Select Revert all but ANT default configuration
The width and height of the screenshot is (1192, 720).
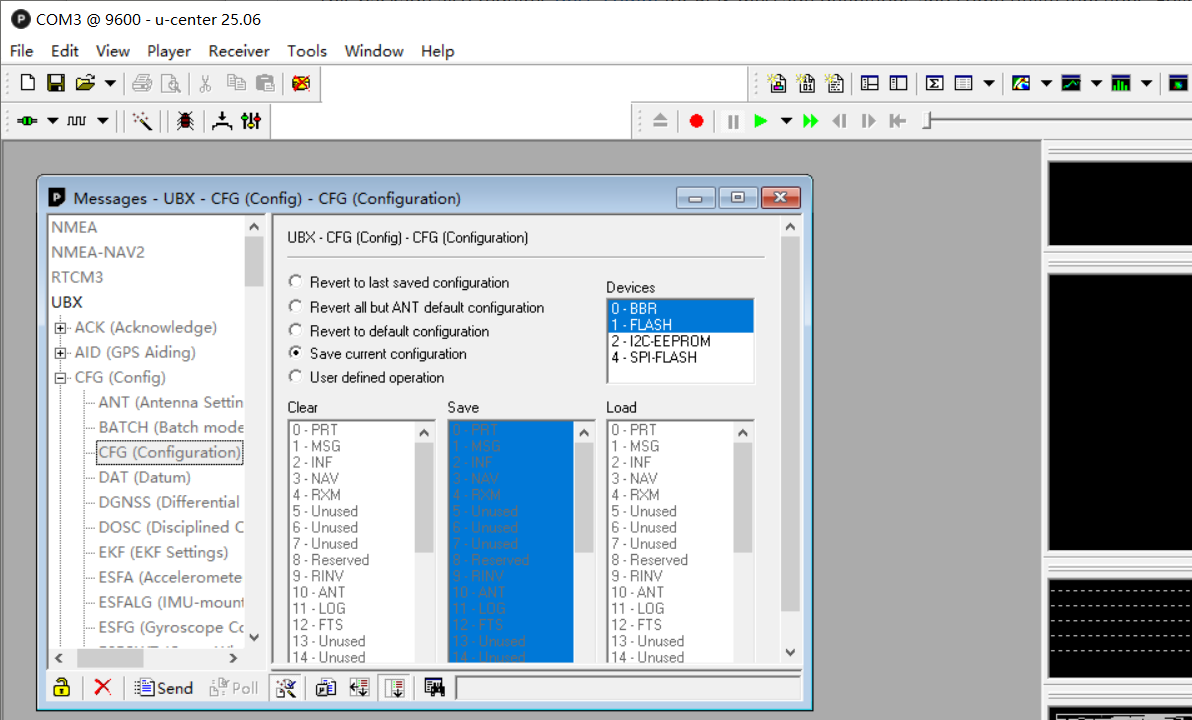[417, 307]
